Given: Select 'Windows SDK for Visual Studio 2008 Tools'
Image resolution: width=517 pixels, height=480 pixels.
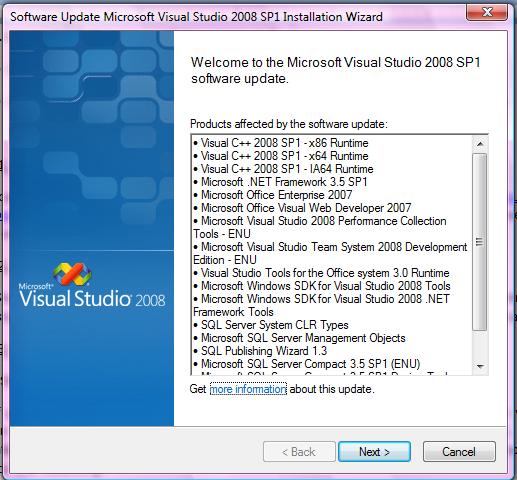Looking at the screenshot, I should (322, 286).
